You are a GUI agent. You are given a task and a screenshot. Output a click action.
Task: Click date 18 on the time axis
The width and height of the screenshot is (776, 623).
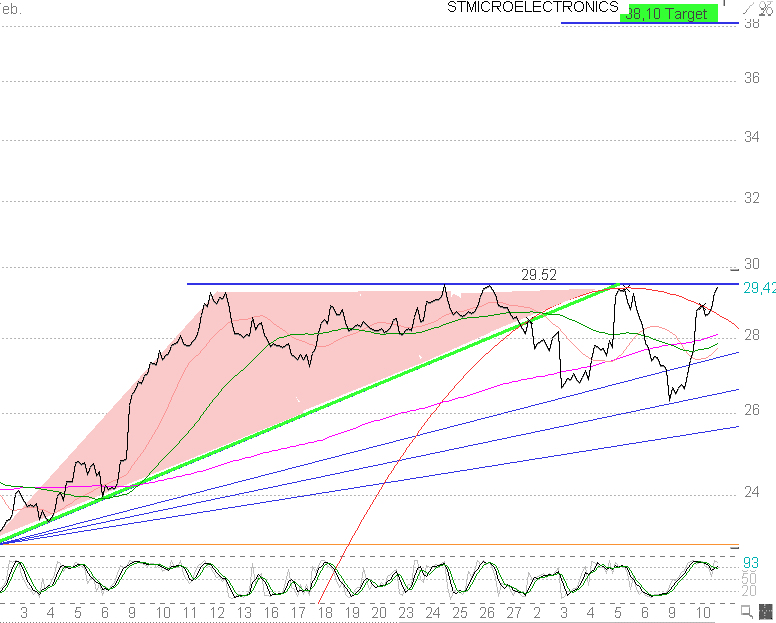(325, 611)
